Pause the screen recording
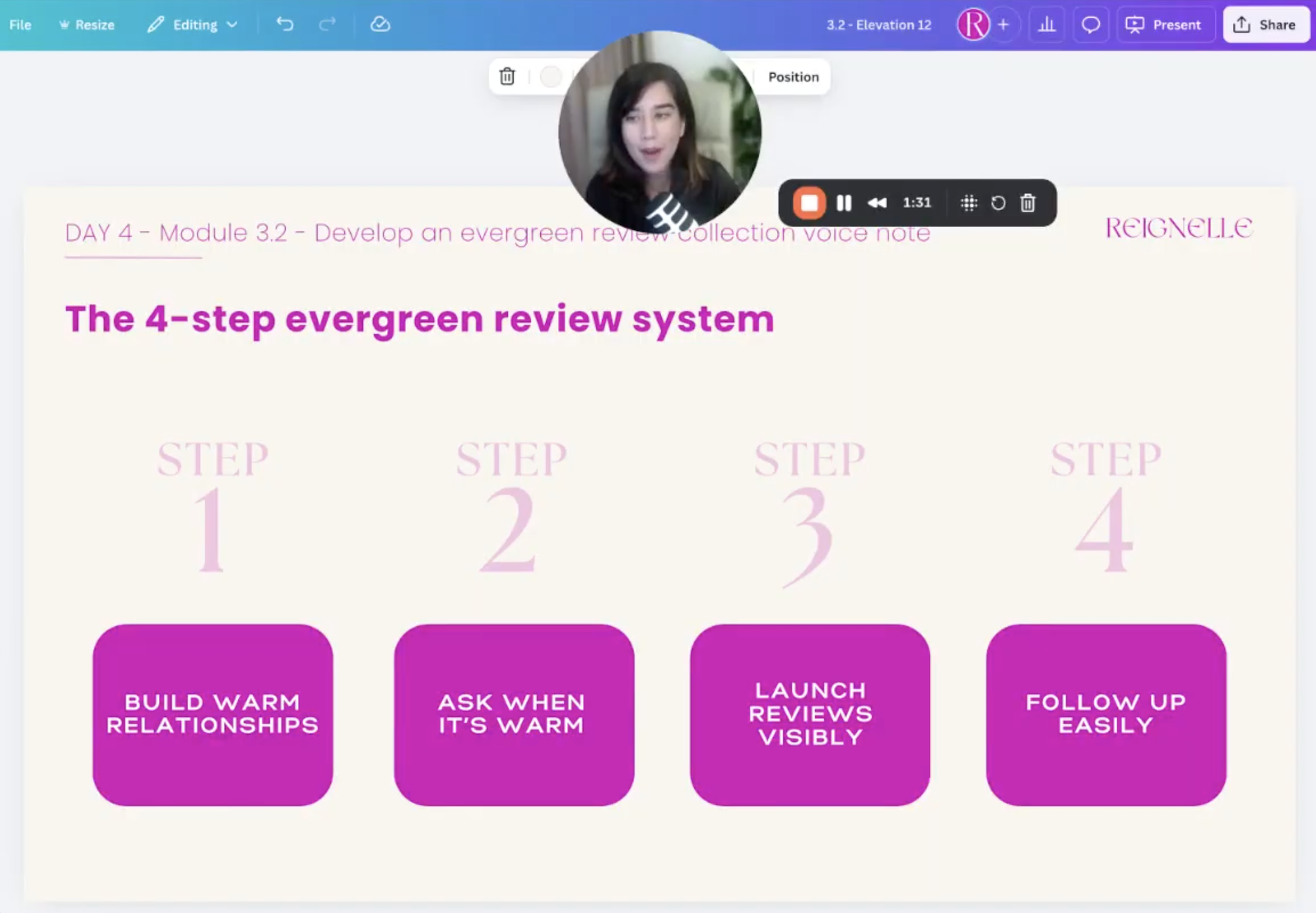This screenshot has height=913, width=1316. (x=844, y=203)
